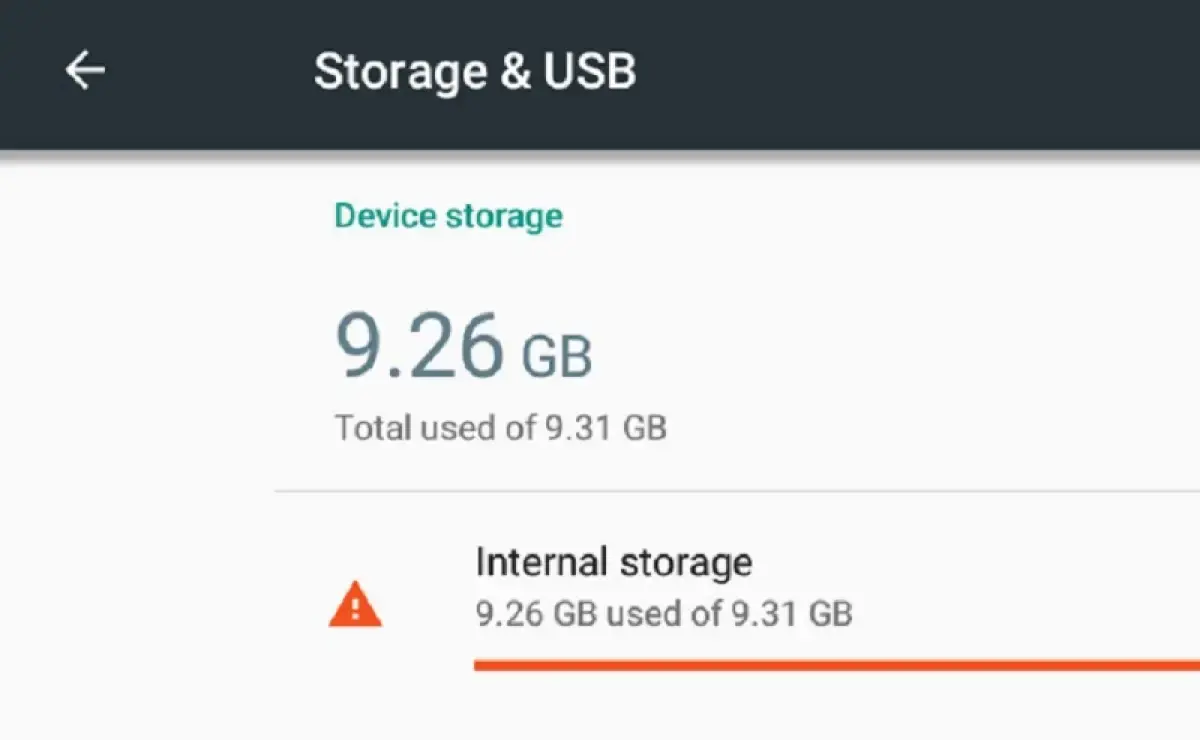Tap the back arrow in the header
This screenshot has height=740, width=1200.
[85, 70]
